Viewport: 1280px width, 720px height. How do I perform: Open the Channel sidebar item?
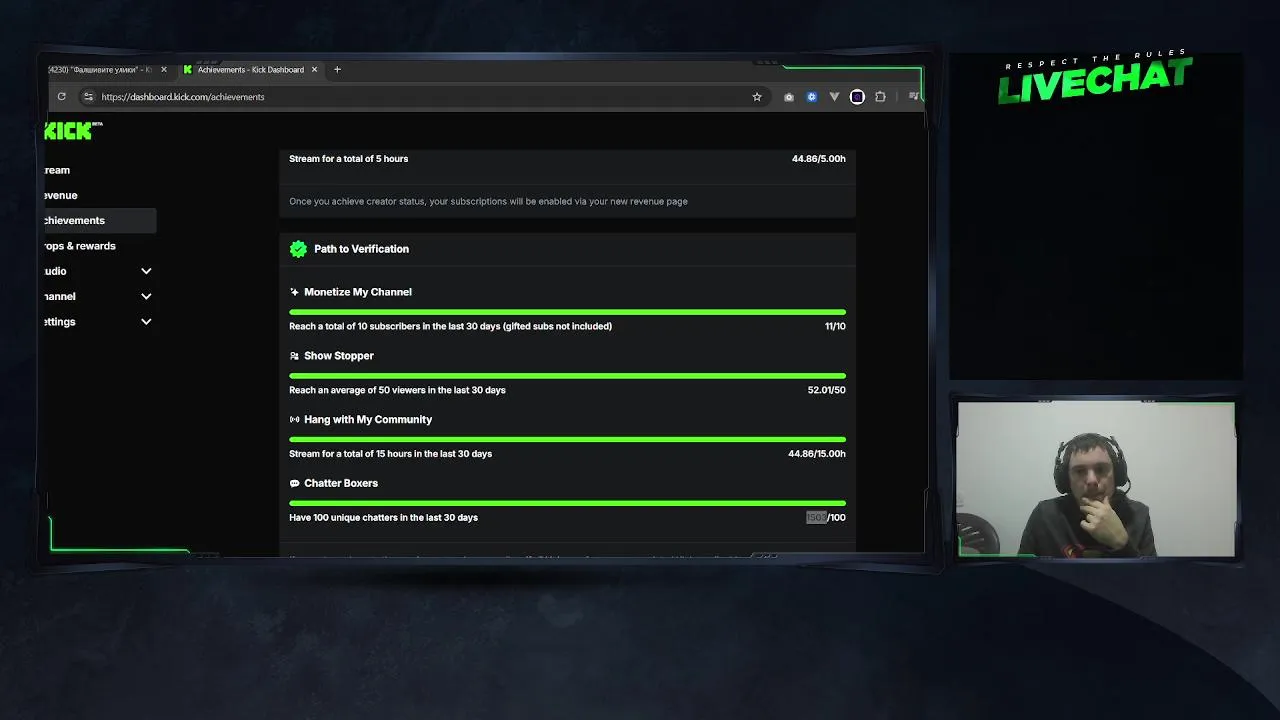coord(59,296)
